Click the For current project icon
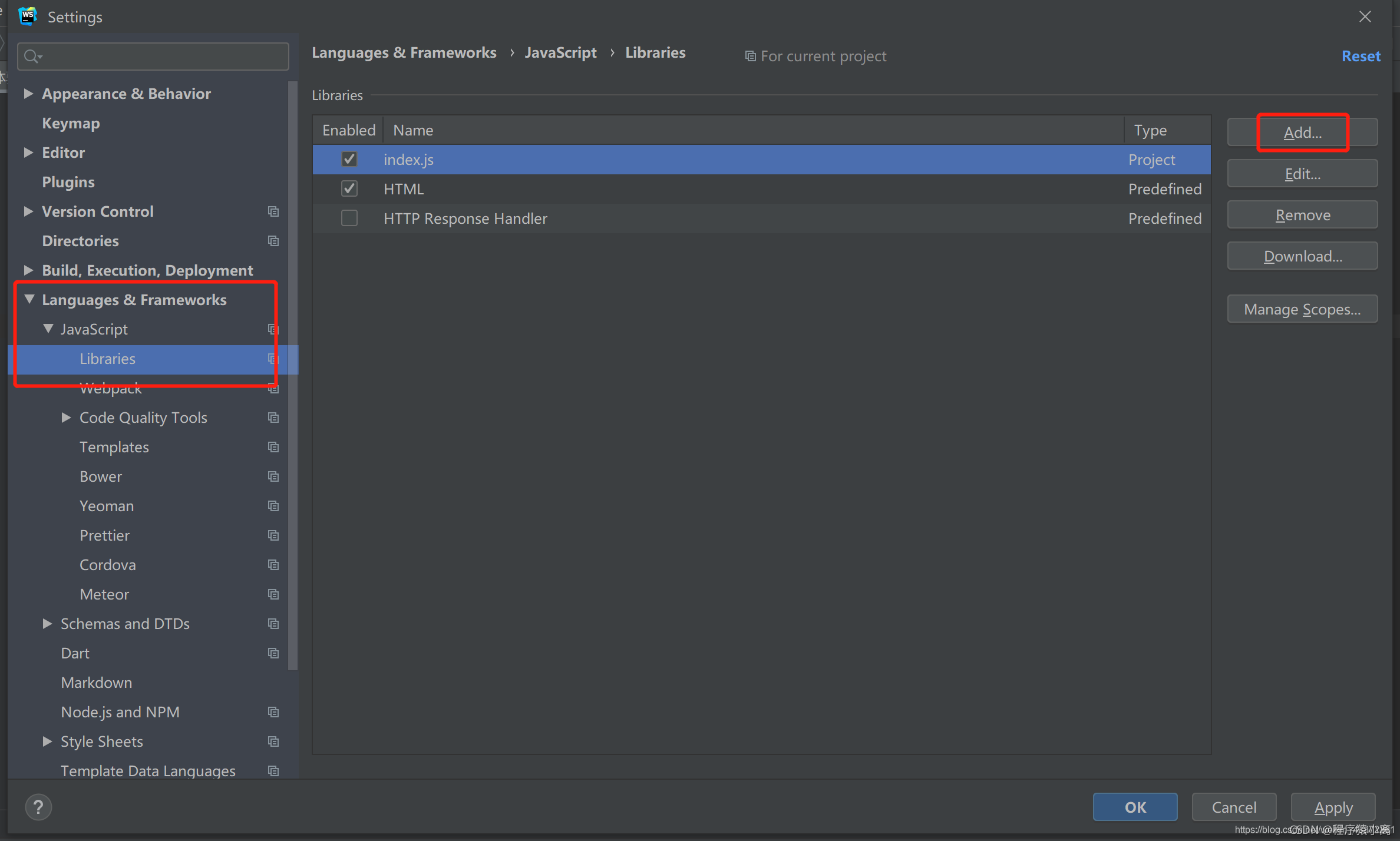 [x=751, y=55]
